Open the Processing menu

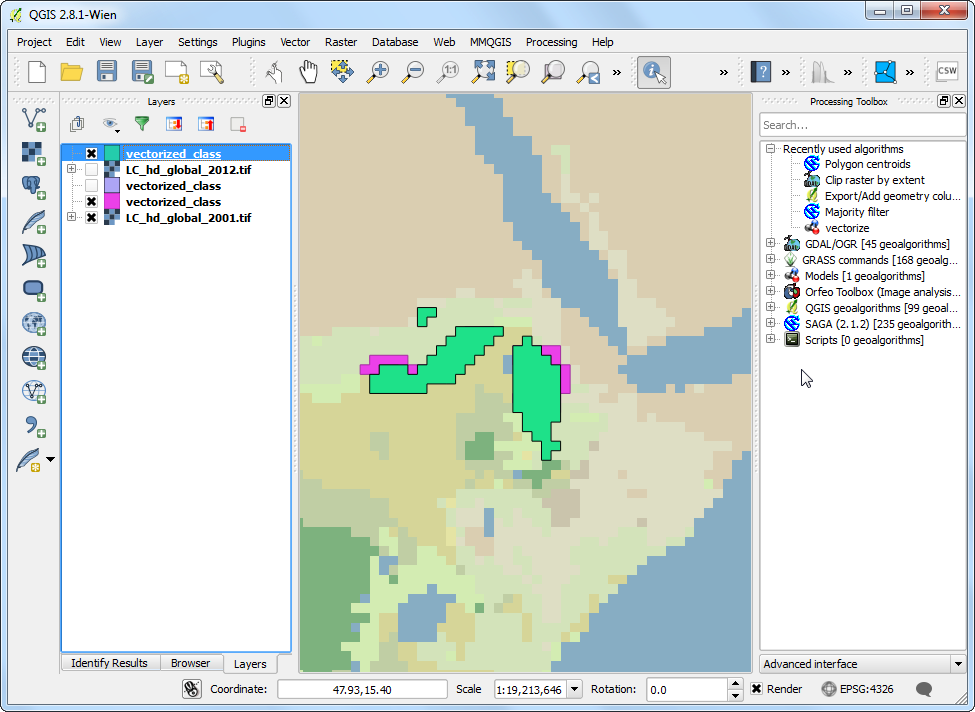coord(552,42)
